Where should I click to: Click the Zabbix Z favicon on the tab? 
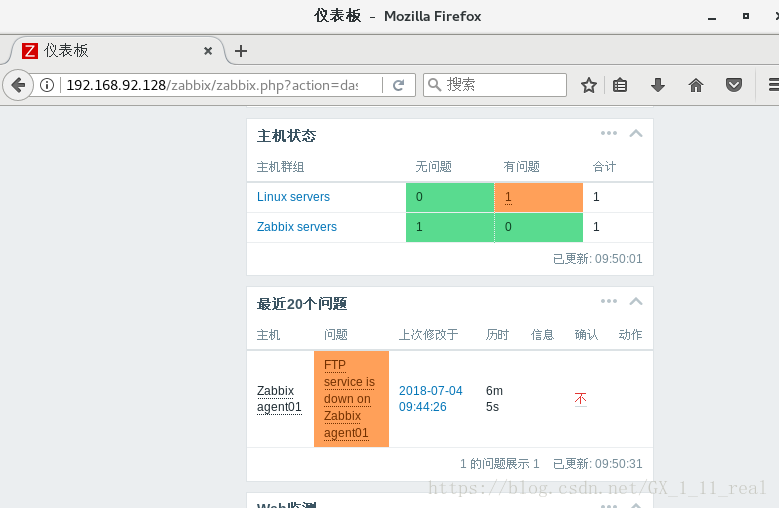click(30, 51)
